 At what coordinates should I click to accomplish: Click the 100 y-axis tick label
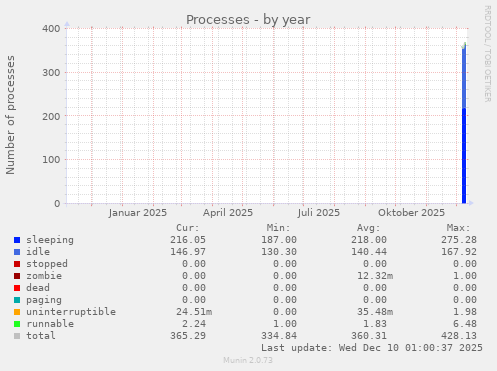pos(51,160)
